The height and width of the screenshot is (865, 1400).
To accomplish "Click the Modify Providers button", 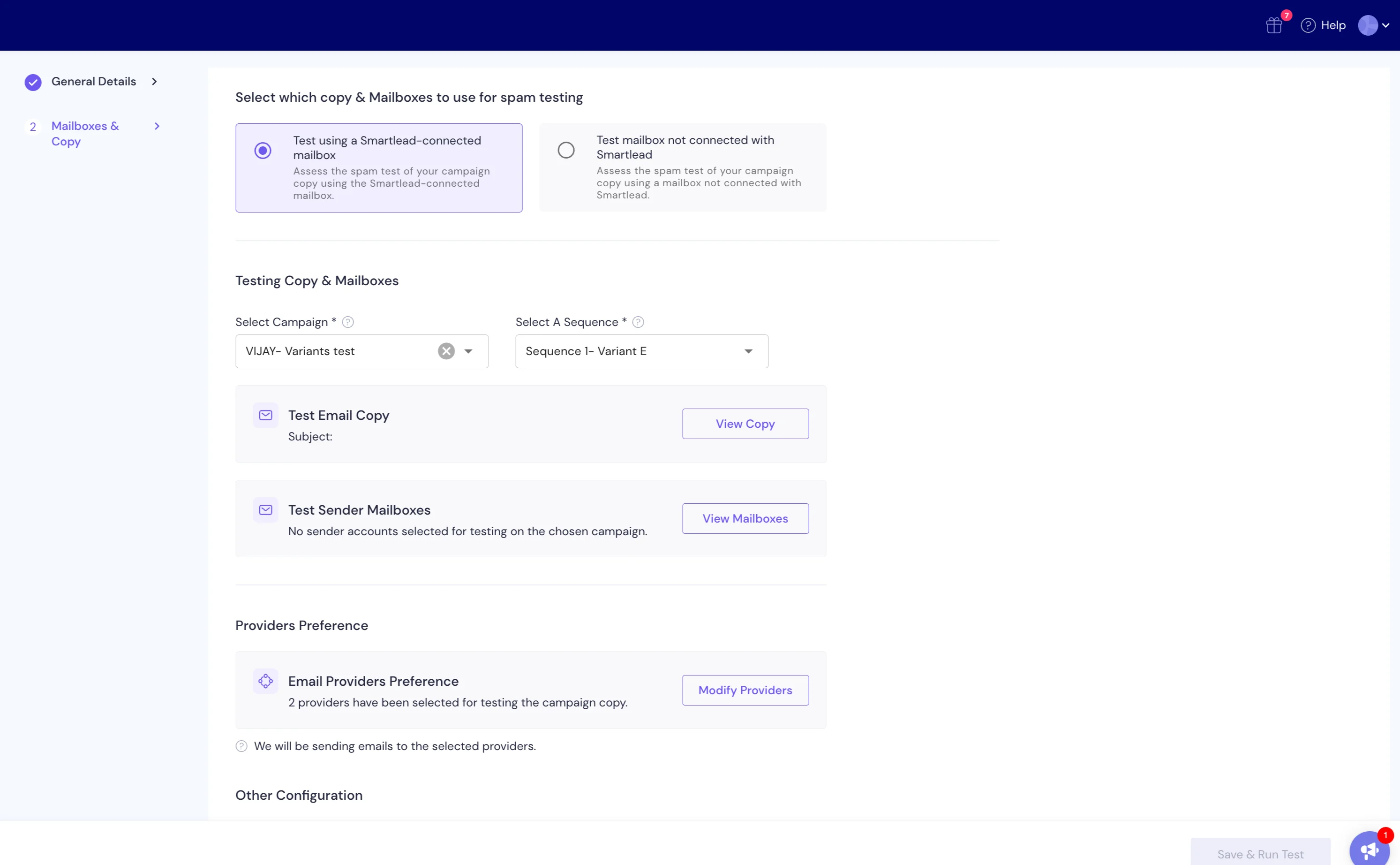I will [x=745, y=690].
